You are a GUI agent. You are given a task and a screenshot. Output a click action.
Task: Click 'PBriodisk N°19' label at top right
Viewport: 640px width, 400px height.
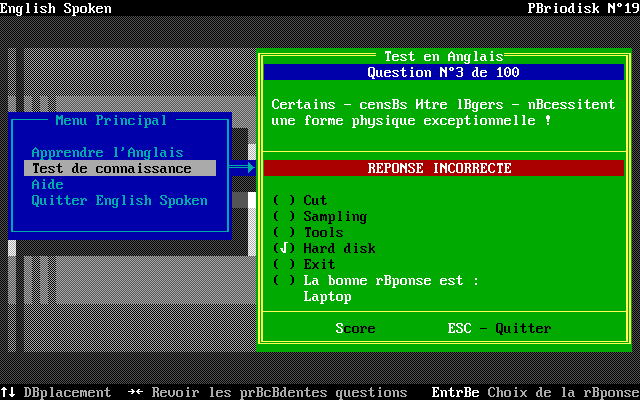pos(584,8)
